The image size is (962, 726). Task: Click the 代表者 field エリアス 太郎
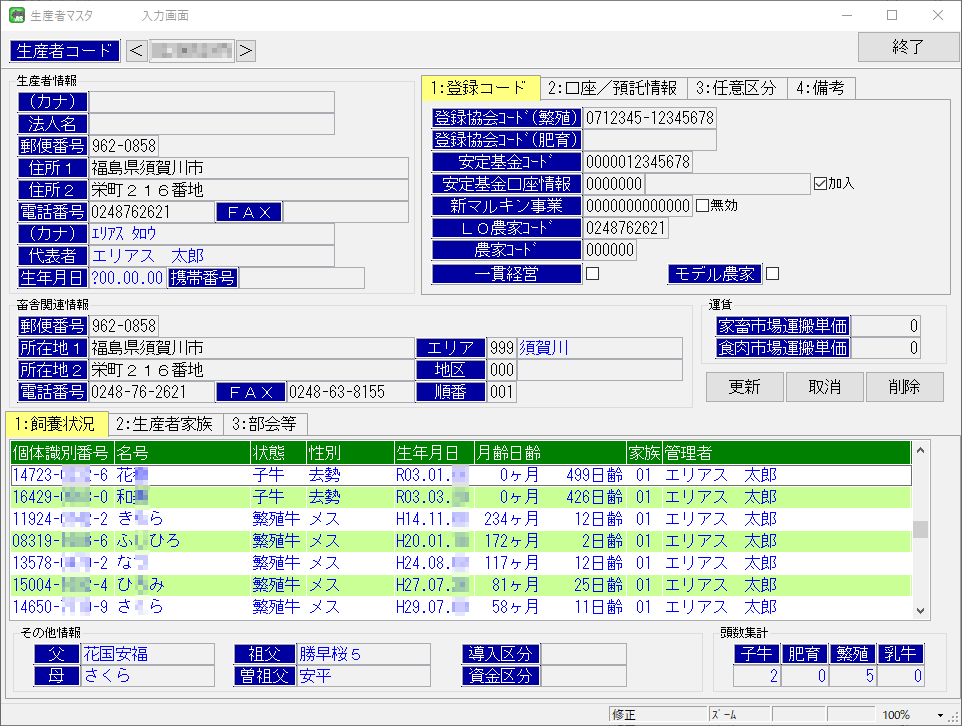point(212,256)
